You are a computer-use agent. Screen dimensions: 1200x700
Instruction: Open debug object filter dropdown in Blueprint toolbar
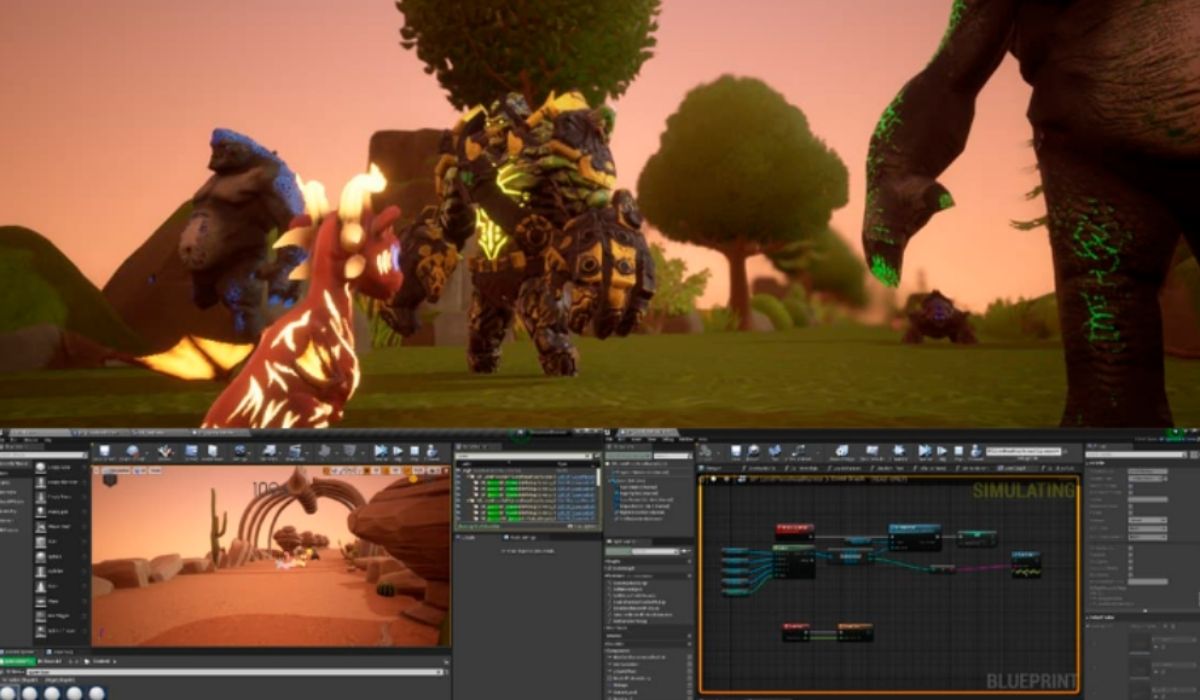pos(1023,451)
